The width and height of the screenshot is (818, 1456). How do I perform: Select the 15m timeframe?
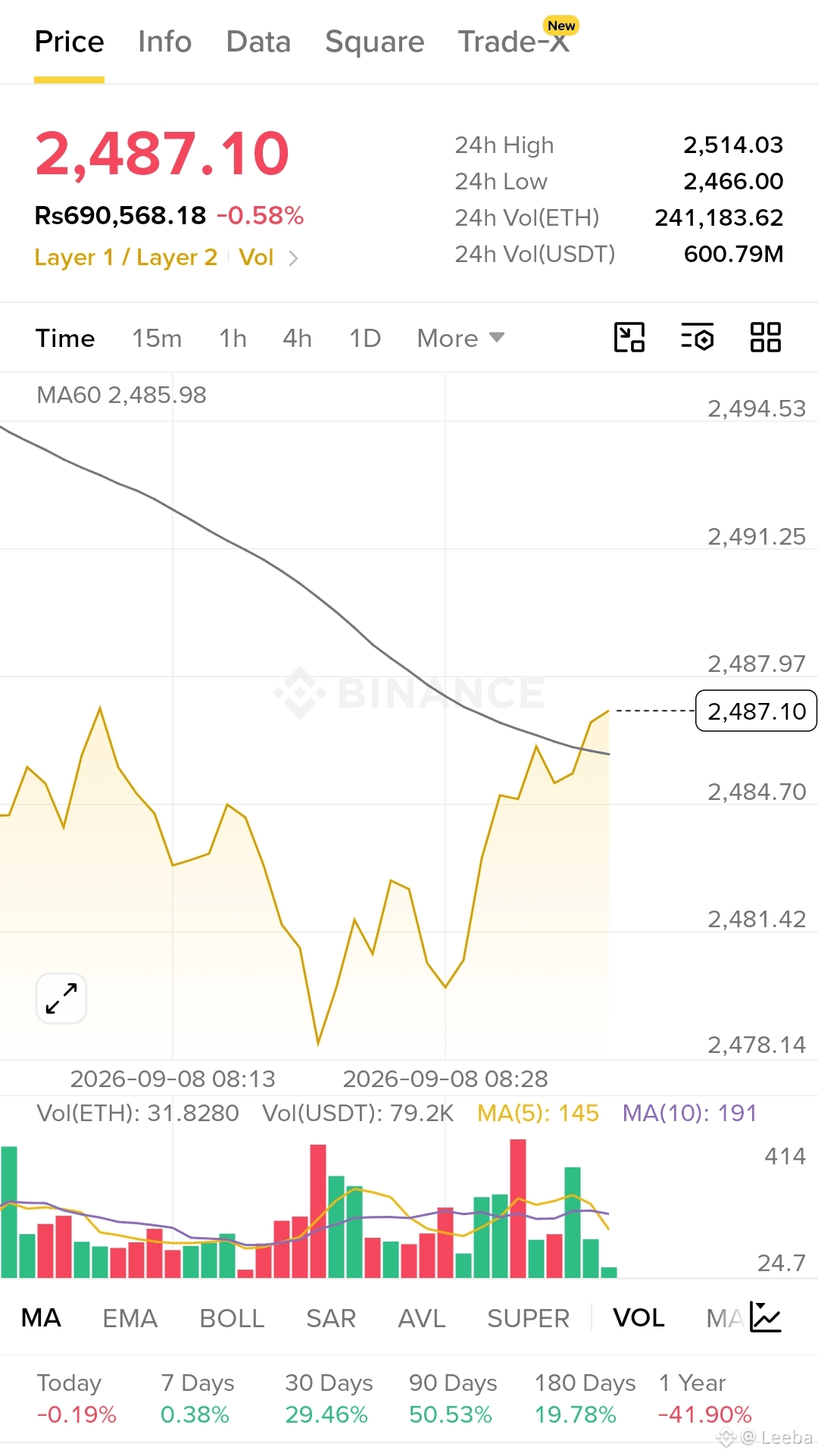click(157, 338)
